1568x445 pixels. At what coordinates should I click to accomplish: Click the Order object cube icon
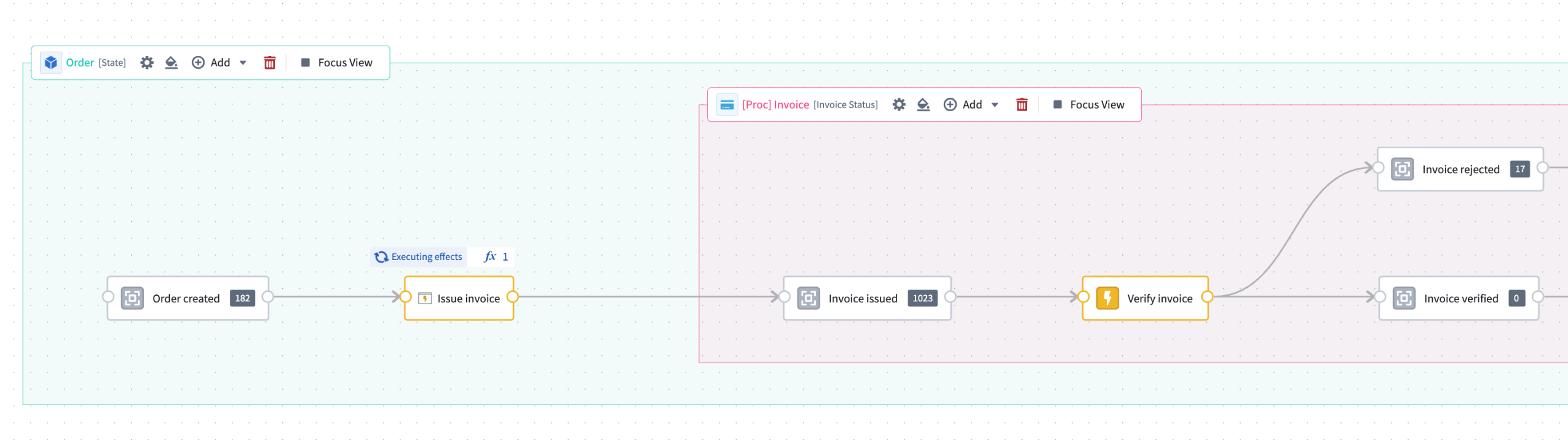tap(51, 63)
